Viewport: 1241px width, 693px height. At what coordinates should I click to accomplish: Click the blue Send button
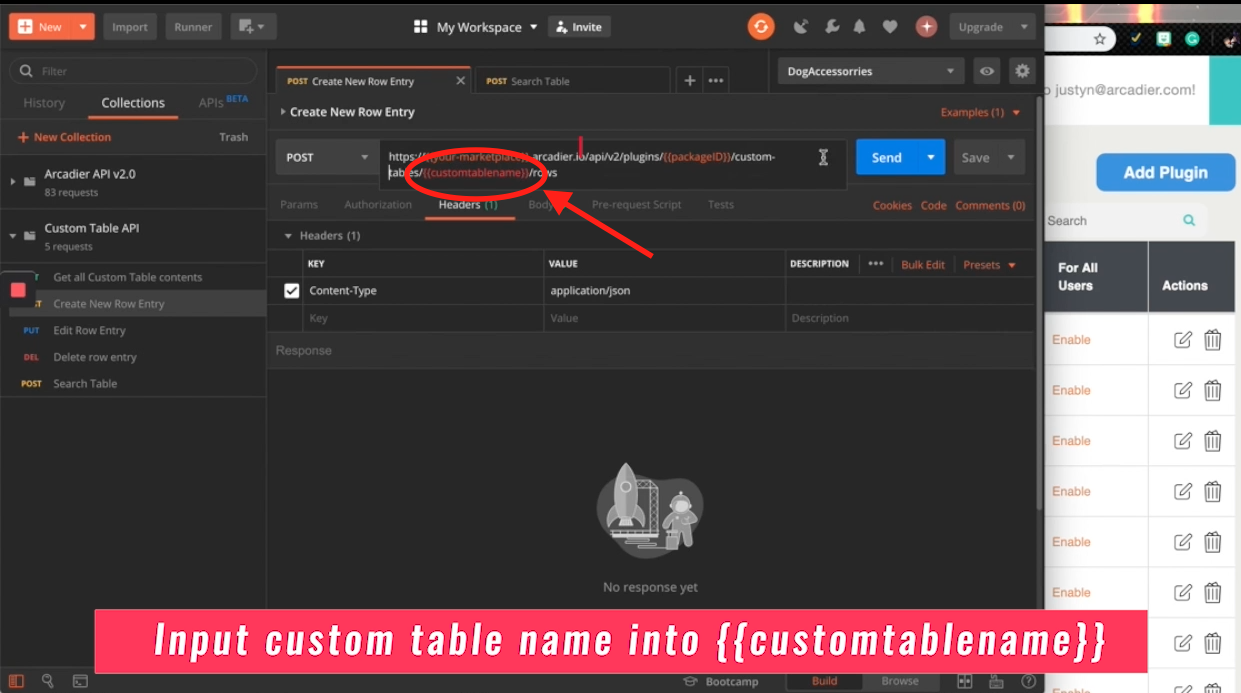pyautogui.click(x=887, y=157)
